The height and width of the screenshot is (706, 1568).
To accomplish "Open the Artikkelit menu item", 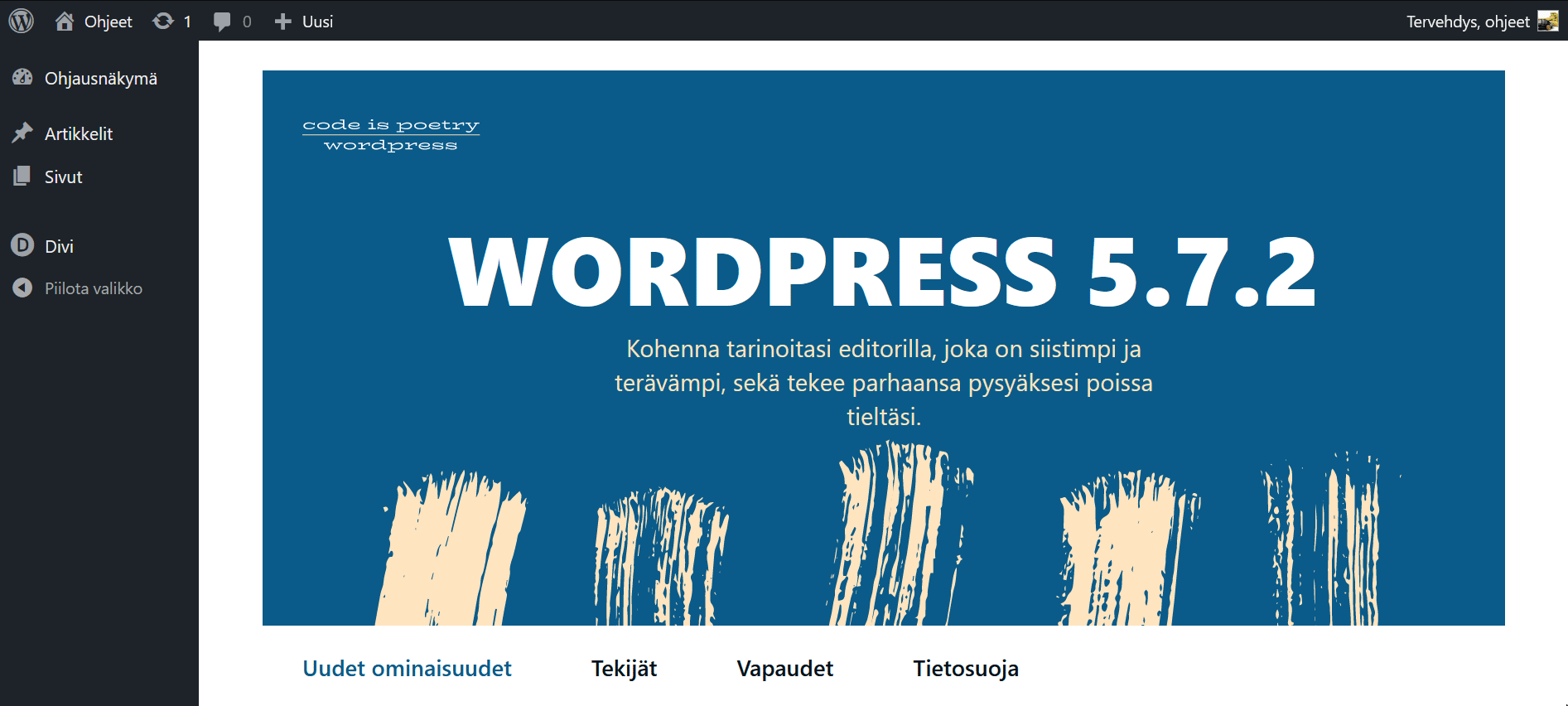I will [x=79, y=133].
